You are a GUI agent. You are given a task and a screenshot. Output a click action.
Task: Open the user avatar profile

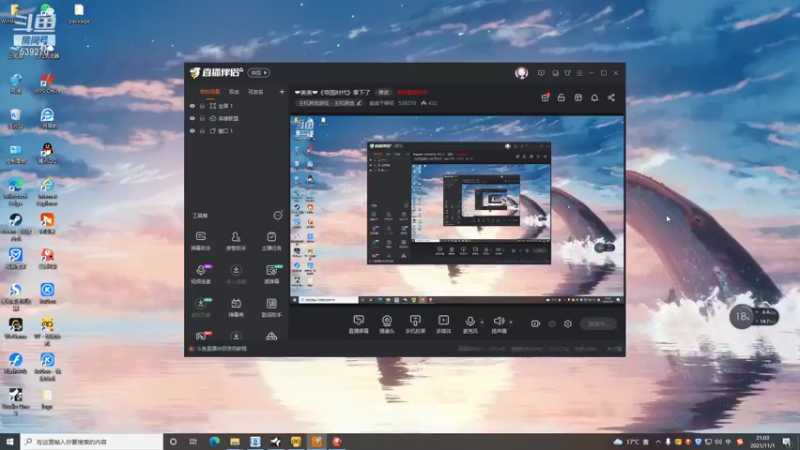(521, 73)
